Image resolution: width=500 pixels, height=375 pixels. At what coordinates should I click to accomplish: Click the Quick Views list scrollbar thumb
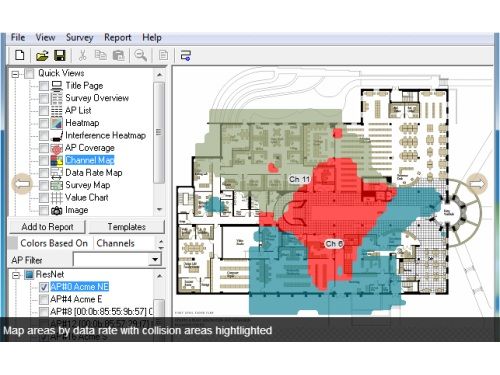click(x=159, y=132)
